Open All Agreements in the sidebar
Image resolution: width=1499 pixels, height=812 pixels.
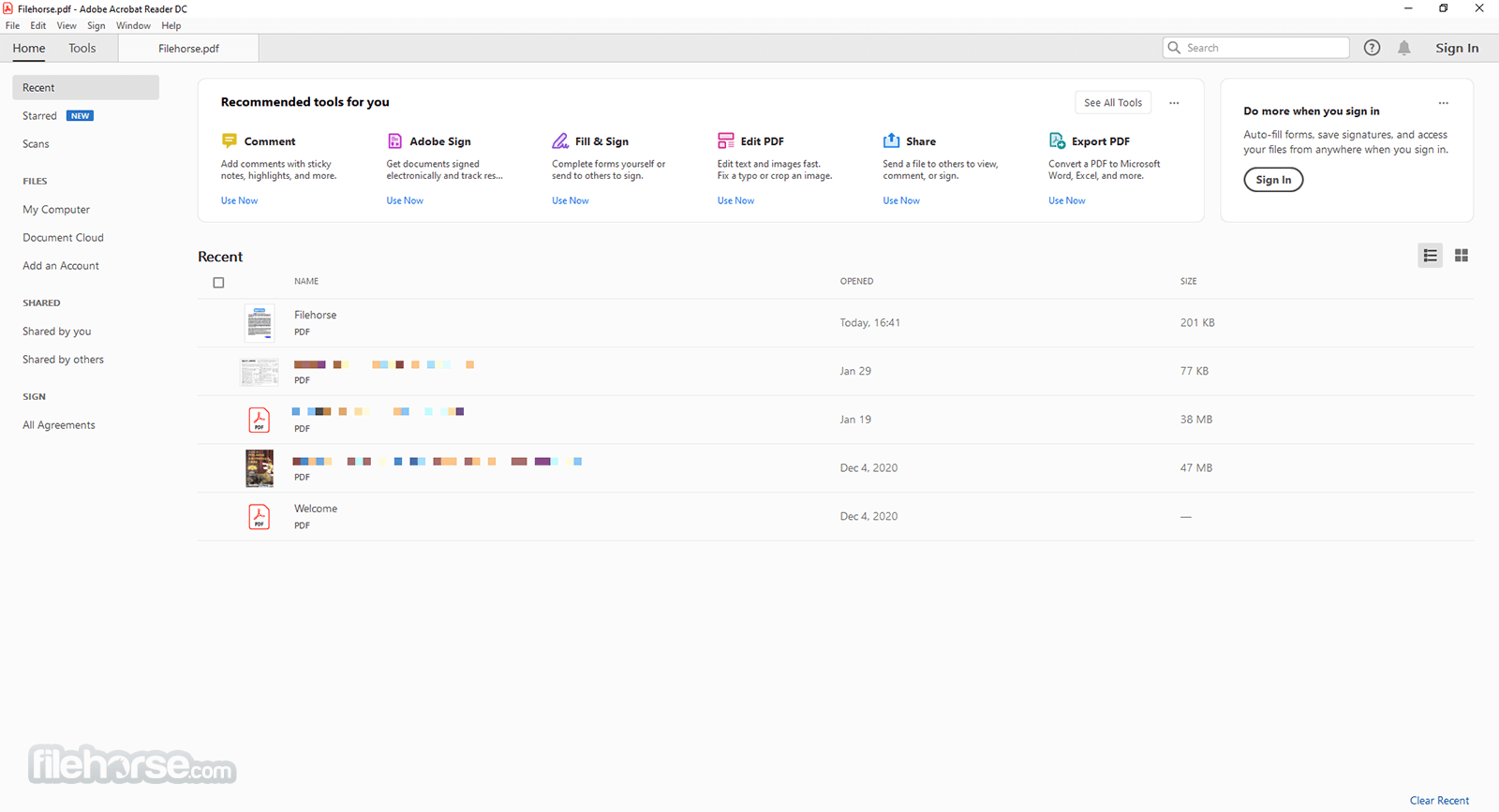tap(59, 425)
